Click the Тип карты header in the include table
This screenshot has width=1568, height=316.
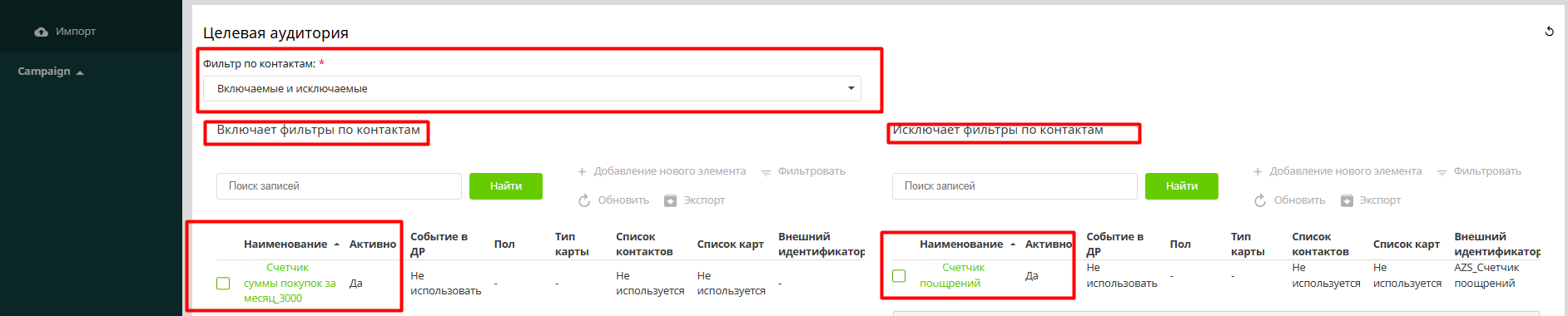[572, 244]
